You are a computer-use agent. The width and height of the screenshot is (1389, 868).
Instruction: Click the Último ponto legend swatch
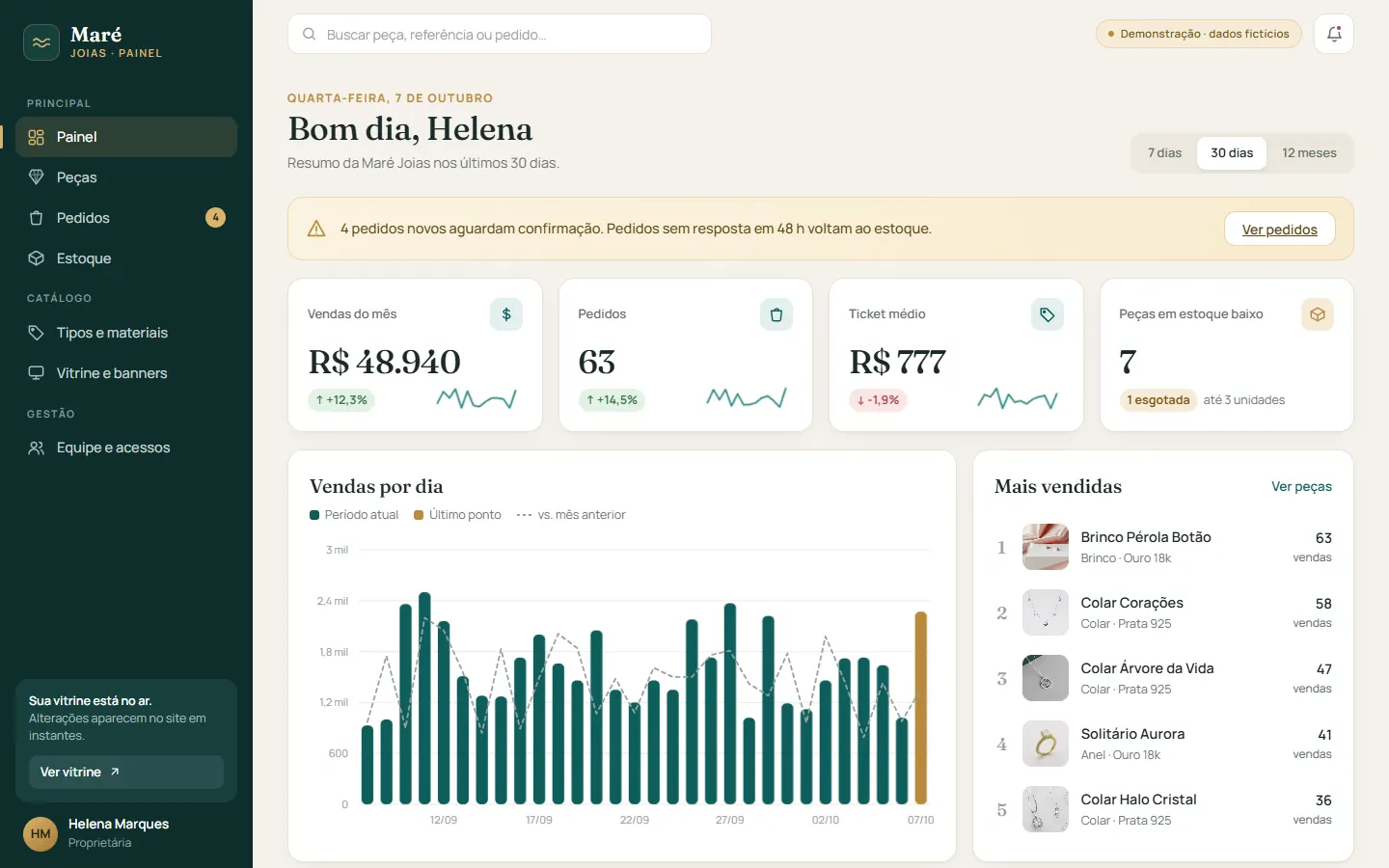pyautogui.click(x=419, y=515)
